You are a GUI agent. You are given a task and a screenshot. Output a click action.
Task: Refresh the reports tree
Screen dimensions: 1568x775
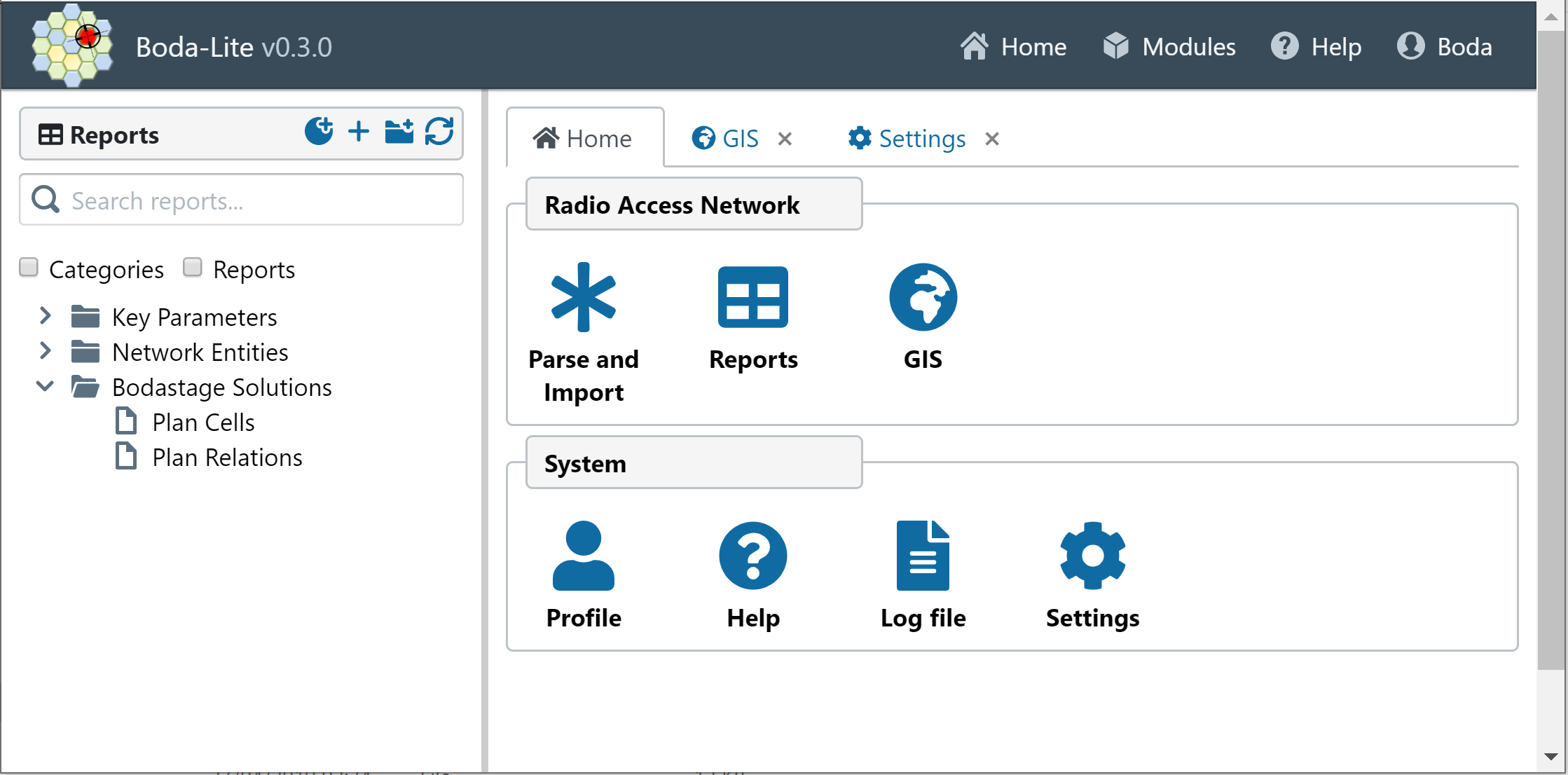click(x=439, y=132)
